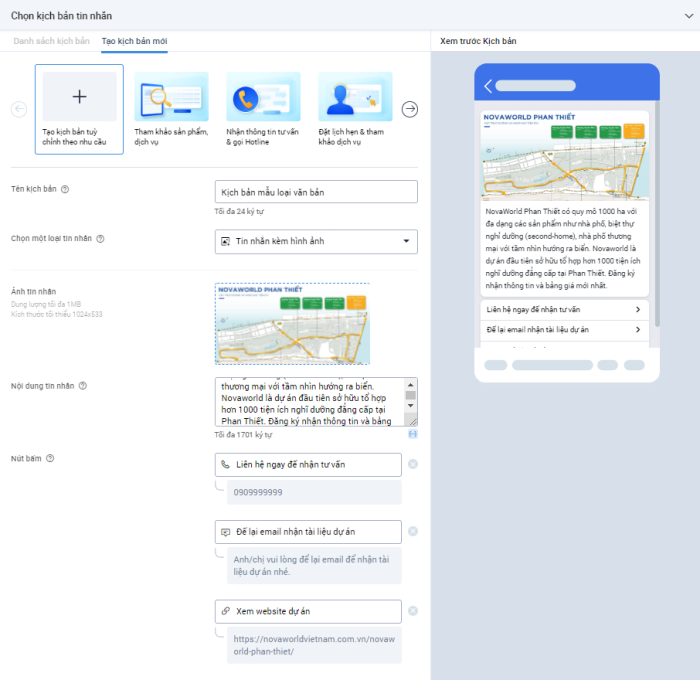700x680 pixels.
Task: Open help icon next to Nội dung tin nhắn
Action: pyautogui.click(x=83, y=386)
